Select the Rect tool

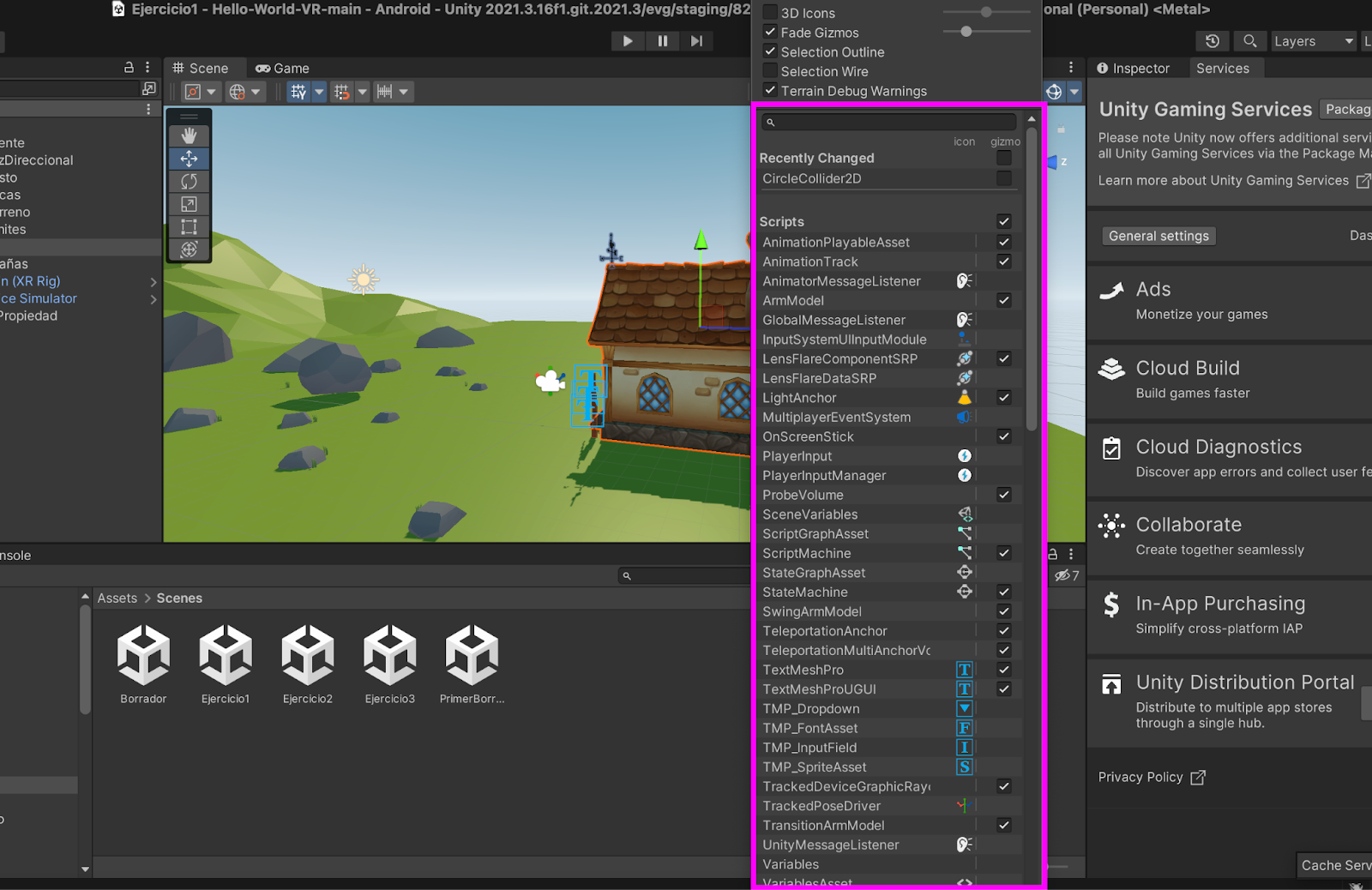coord(189,226)
